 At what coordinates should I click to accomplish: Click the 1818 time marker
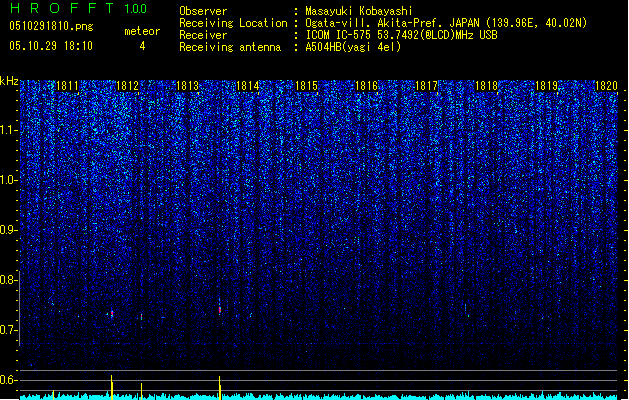[x=486, y=86]
